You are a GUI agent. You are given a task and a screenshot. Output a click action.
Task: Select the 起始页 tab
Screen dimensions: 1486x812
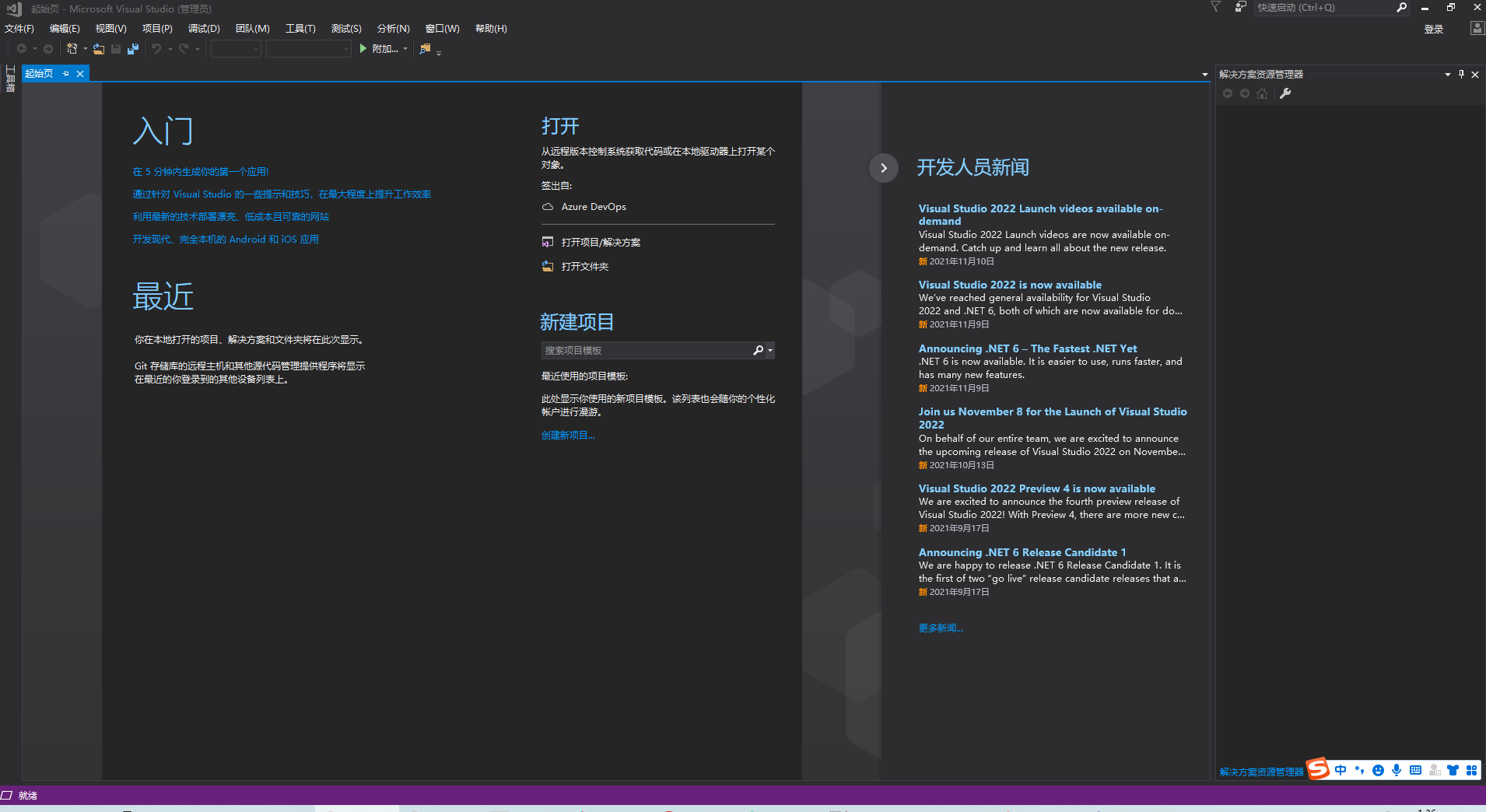tap(40, 73)
